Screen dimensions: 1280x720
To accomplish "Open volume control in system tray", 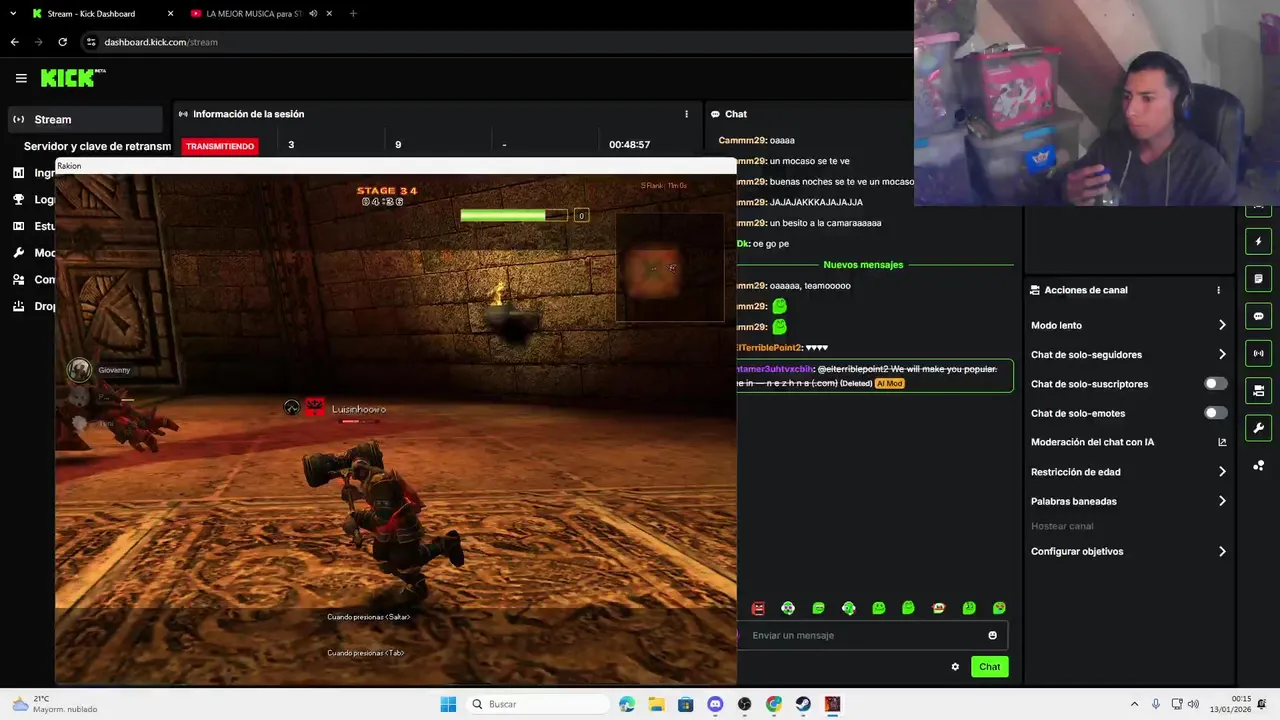I will pyautogui.click(x=1194, y=704).
